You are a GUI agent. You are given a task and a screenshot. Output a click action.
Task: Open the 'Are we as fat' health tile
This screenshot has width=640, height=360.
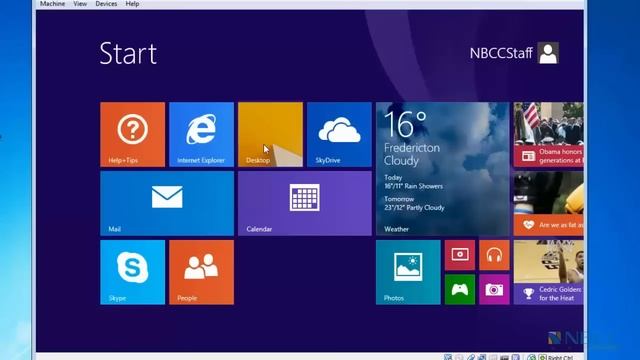(549, 203)
